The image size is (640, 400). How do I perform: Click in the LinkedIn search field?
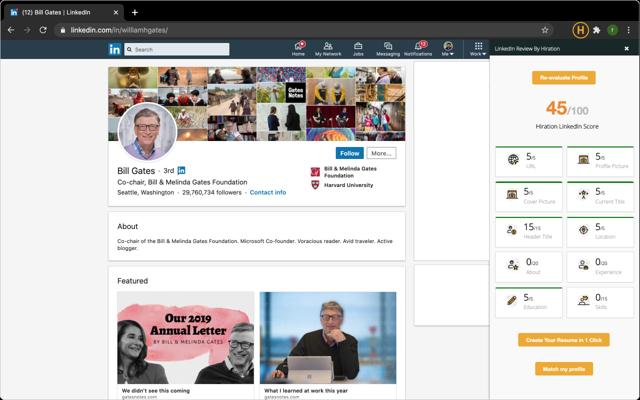click(178, 49)
